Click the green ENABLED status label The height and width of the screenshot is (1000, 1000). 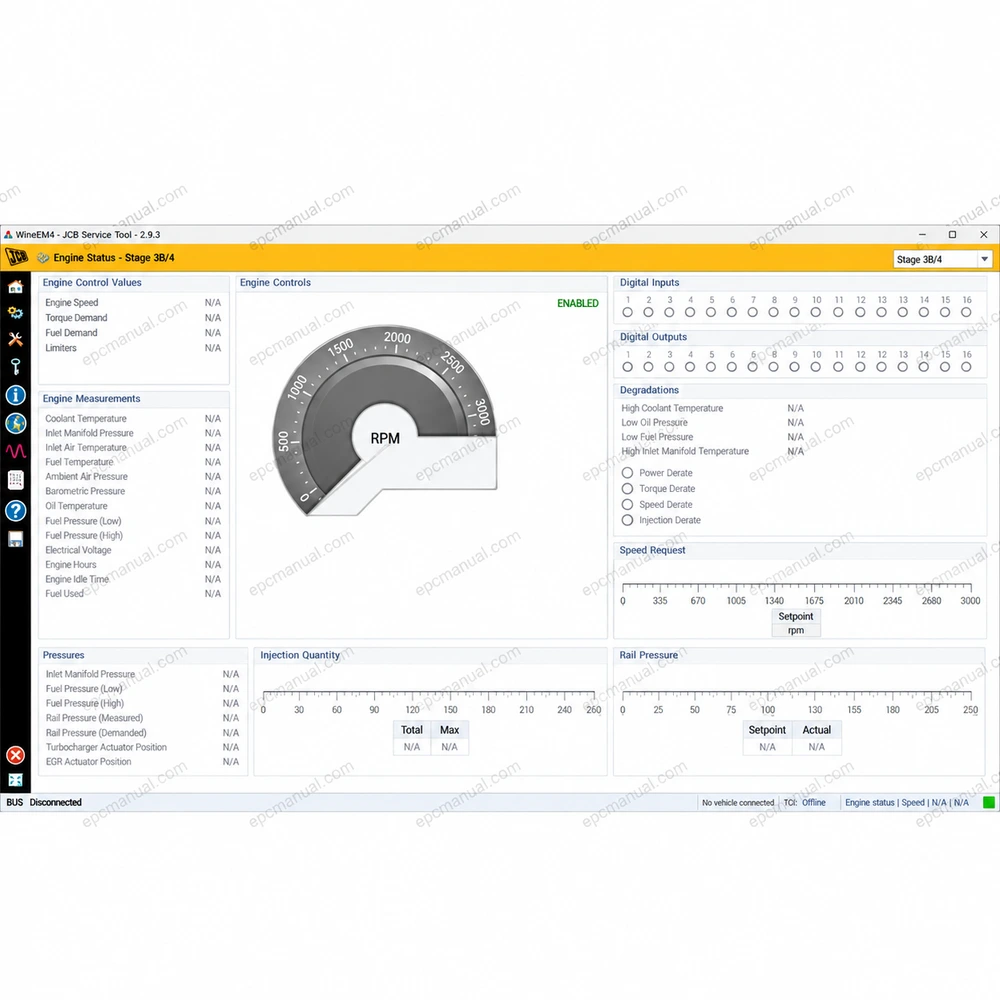(578, 304)
